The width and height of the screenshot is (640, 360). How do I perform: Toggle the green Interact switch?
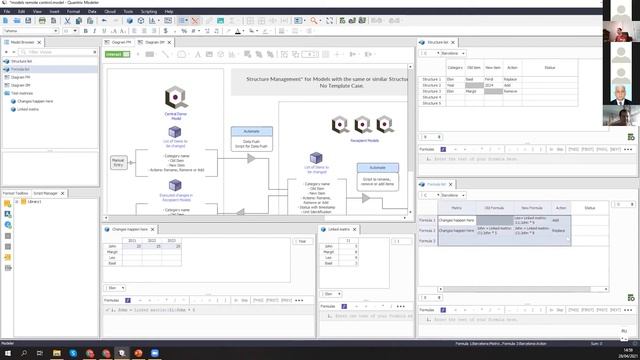point(118,54)
